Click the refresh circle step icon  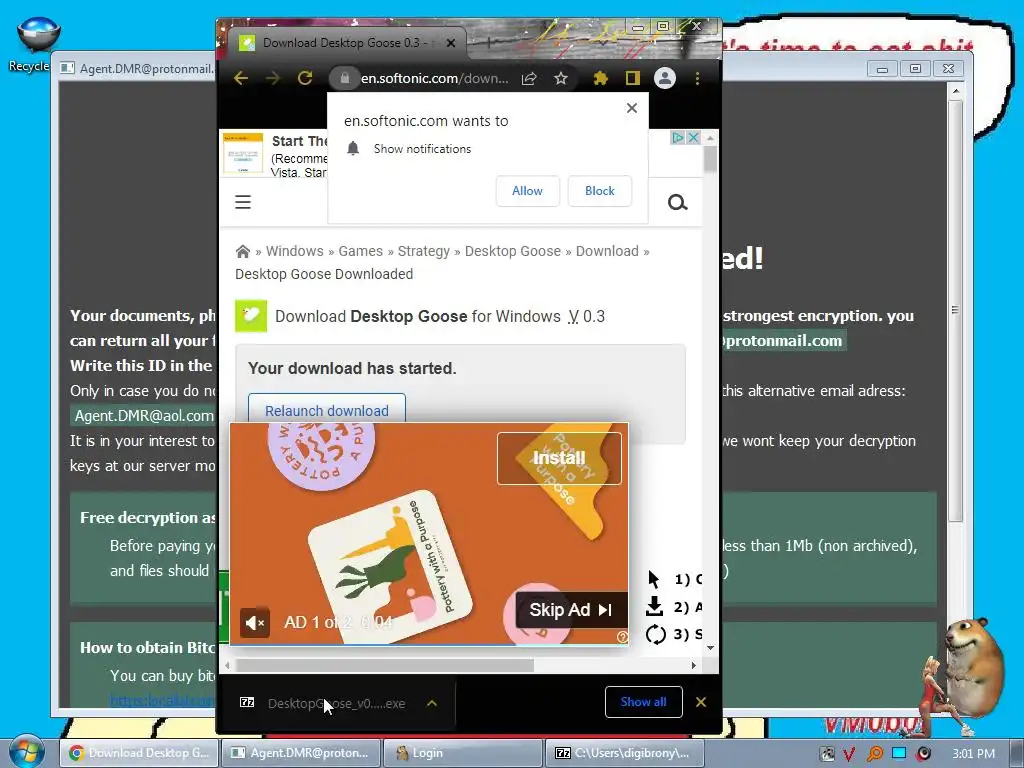point(655,634)
